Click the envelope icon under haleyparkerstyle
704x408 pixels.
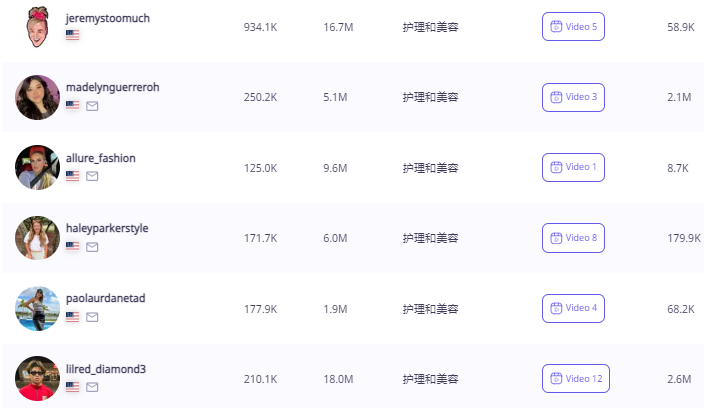92,247
